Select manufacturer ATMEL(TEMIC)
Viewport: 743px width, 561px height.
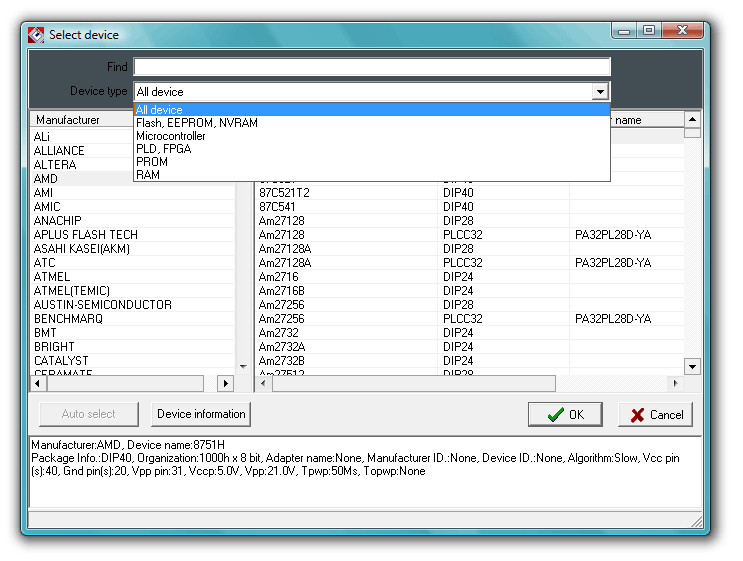click(133, 290)
